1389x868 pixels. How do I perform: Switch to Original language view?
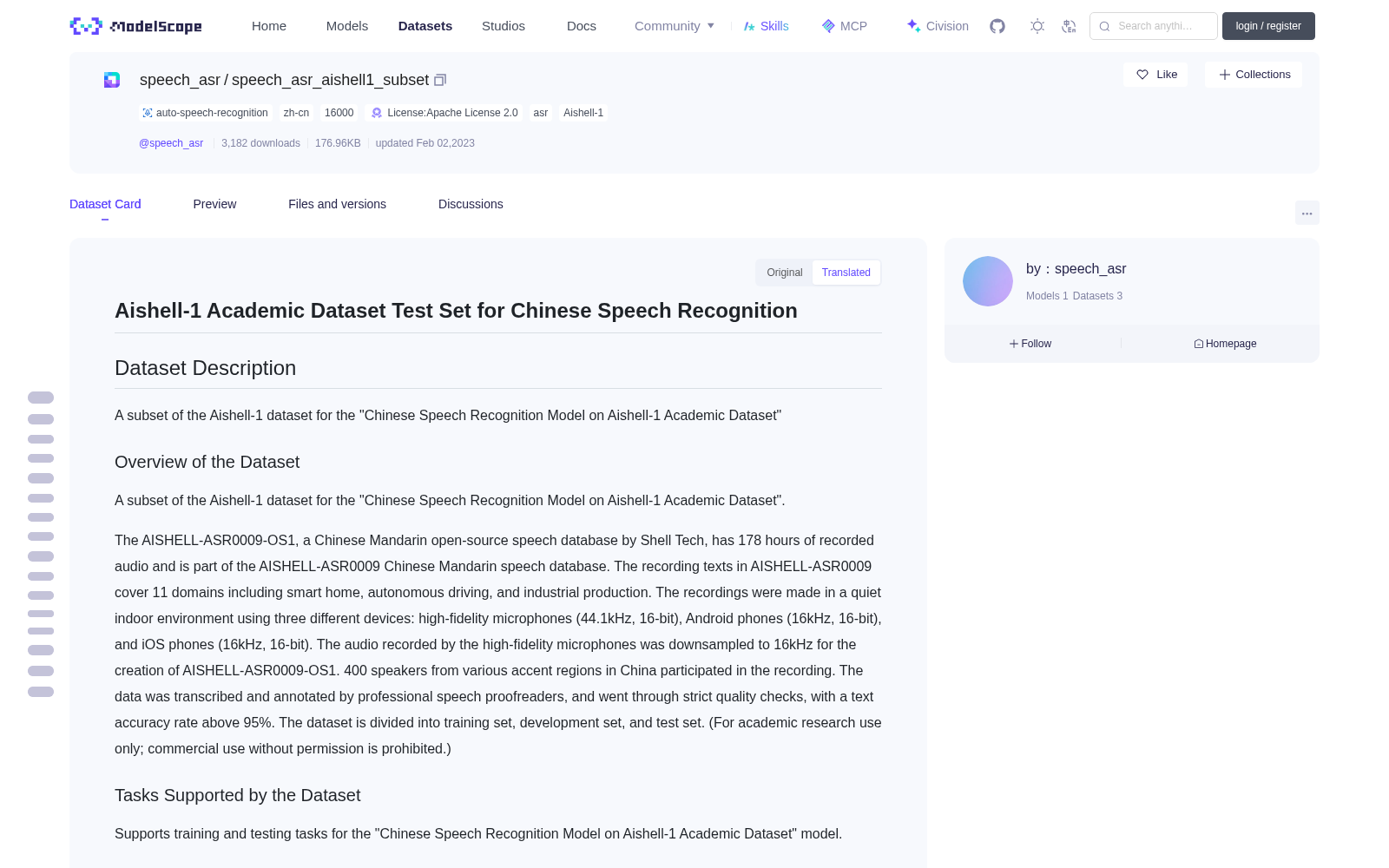(x=785, y=273)
